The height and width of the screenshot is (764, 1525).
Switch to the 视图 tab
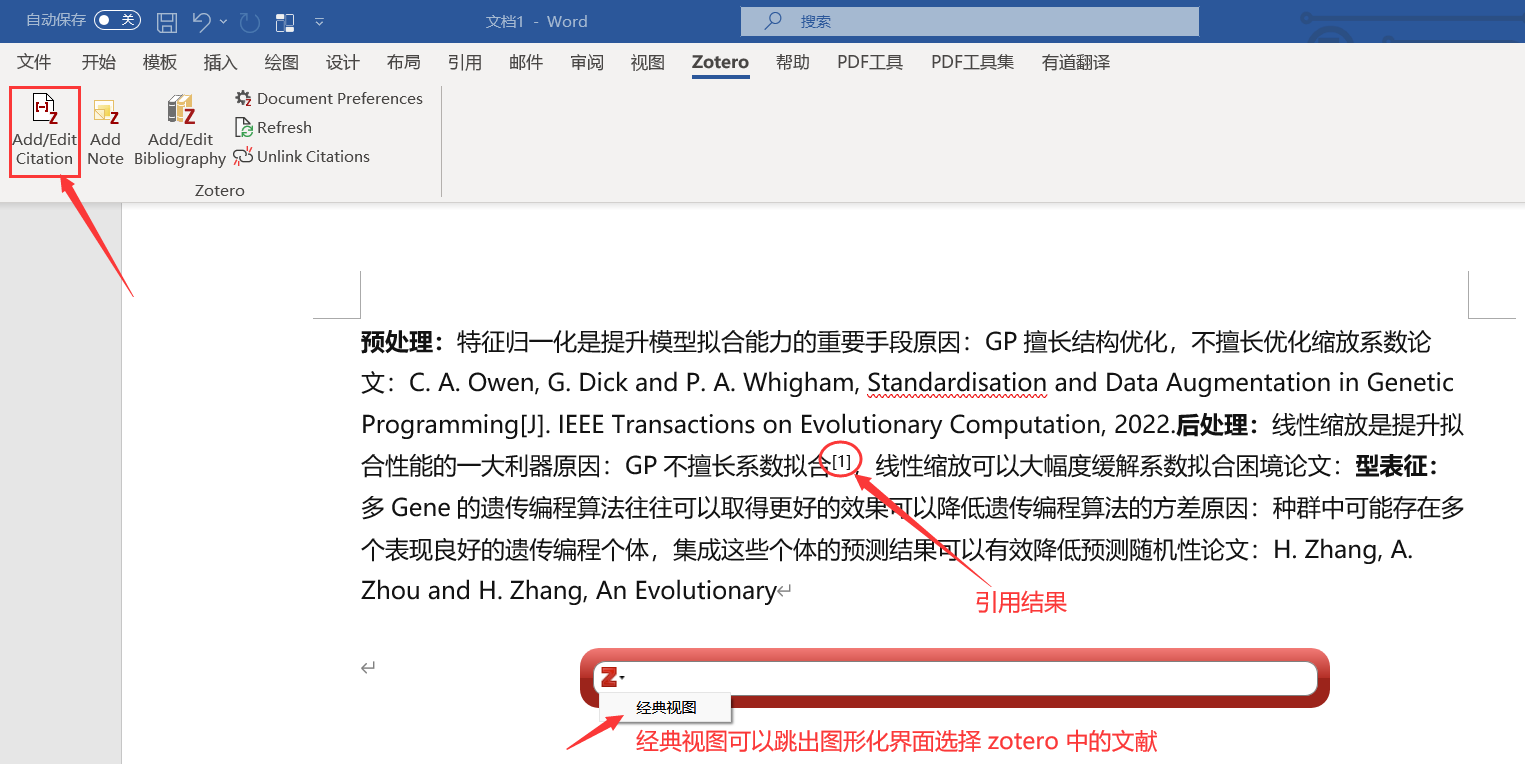(x=648, y=62)
